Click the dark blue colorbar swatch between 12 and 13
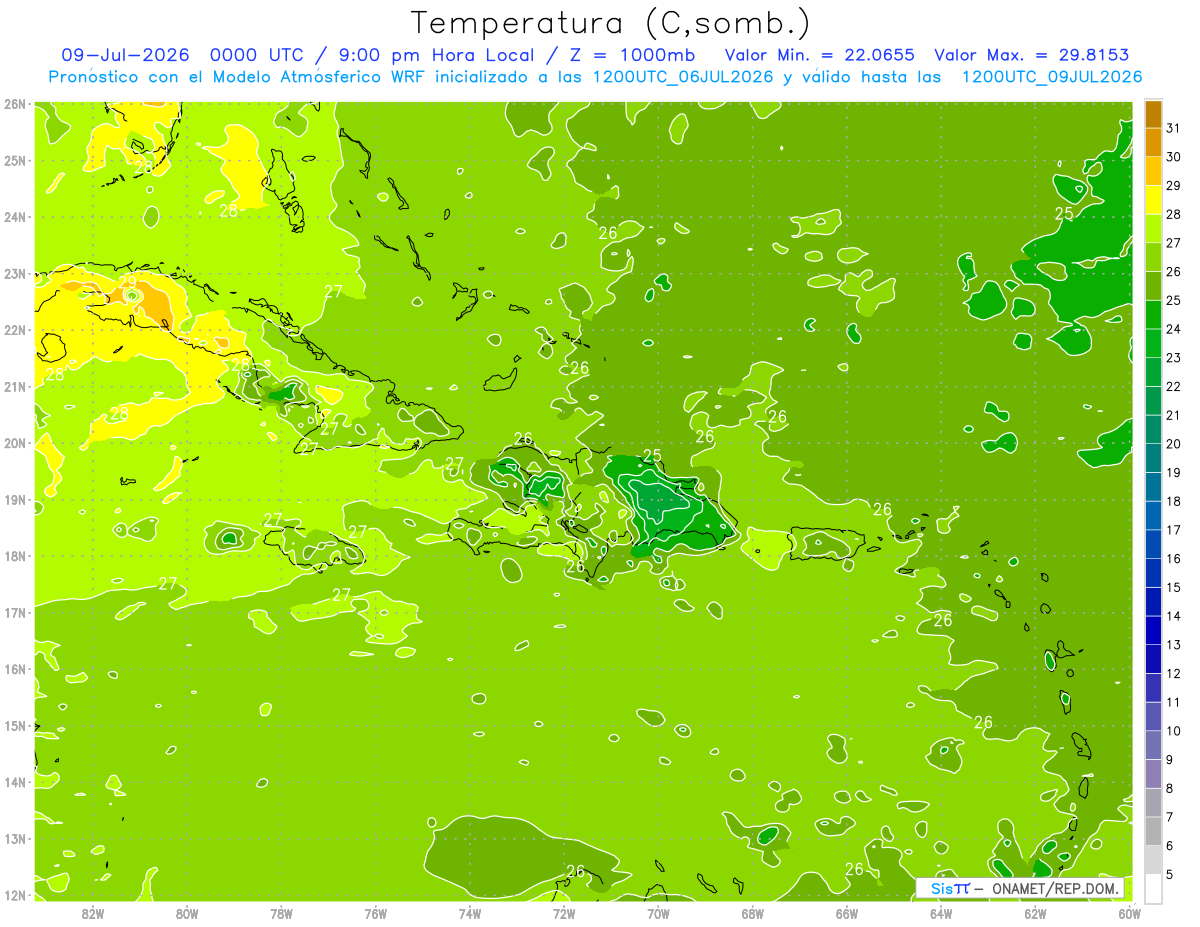The width and height of the screenshot is (1200, 927). click(1153, 659)
